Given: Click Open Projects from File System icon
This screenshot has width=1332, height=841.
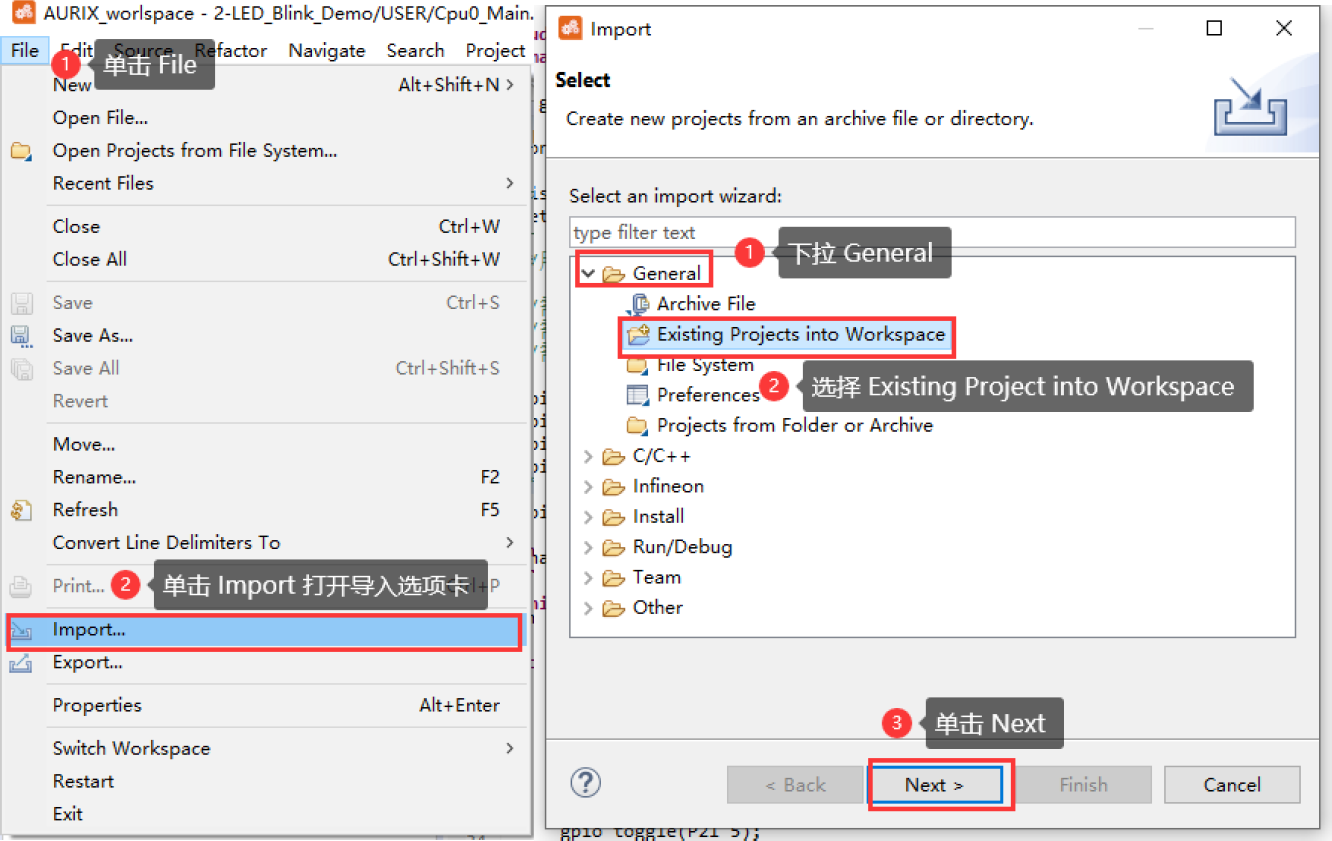Looking at the screenshot, I should pyautogui.click(x=21, y=151).
